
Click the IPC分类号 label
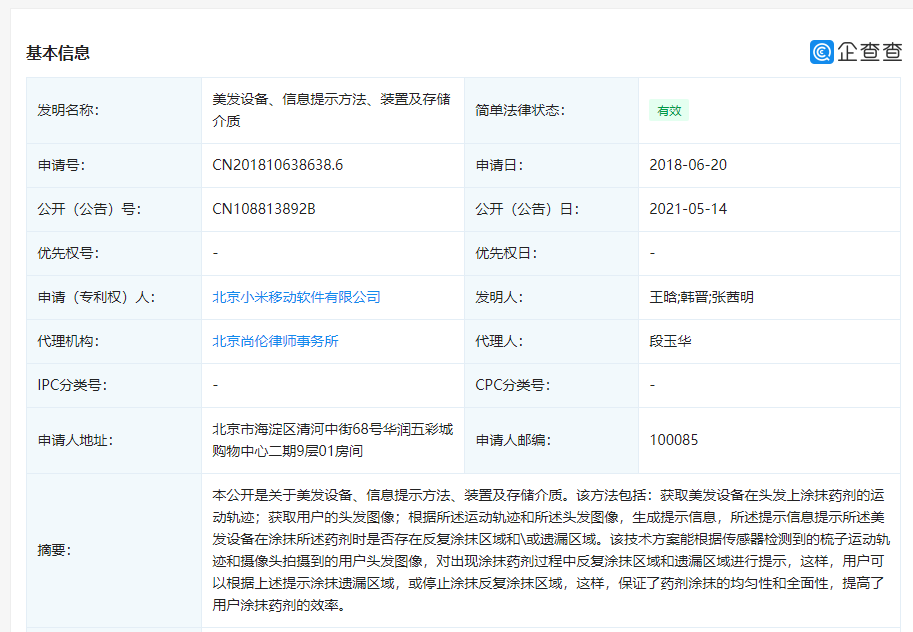pos(72,385)
